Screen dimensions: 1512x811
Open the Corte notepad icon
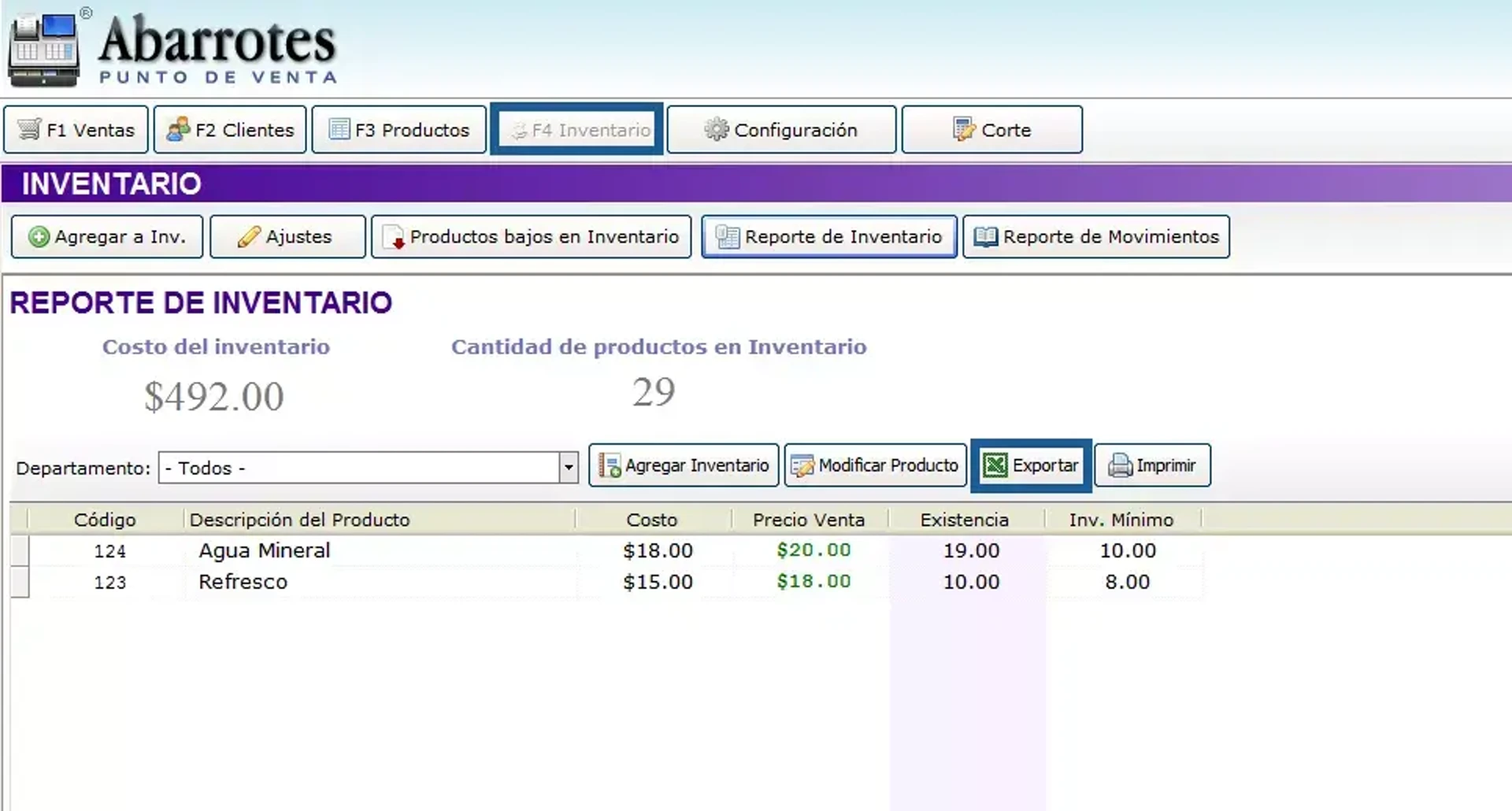click(963, 129)
